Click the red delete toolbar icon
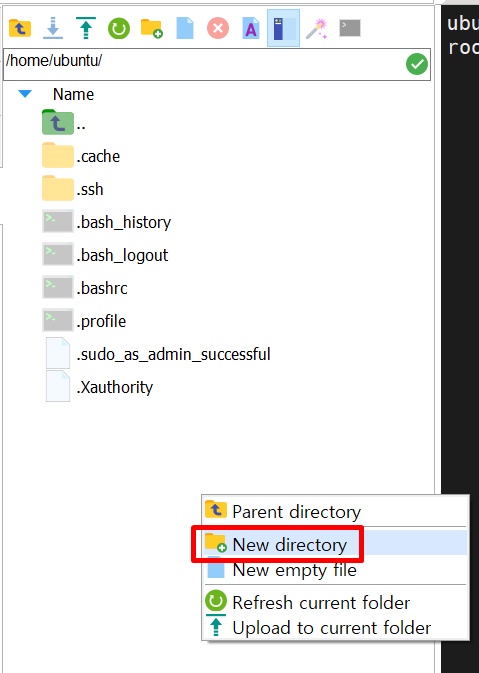479x673 pixels. point(218,28)
